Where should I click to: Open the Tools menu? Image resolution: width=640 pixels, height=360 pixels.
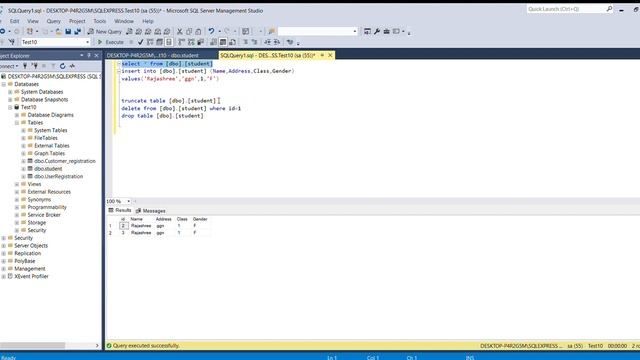100,21
